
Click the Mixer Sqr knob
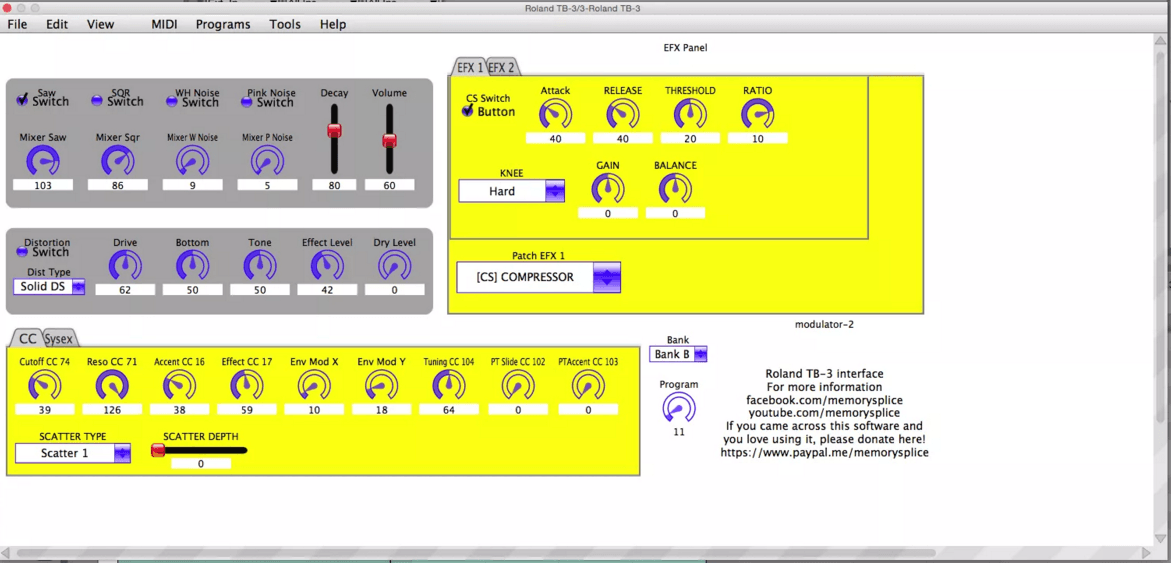(x=117, y=161)
